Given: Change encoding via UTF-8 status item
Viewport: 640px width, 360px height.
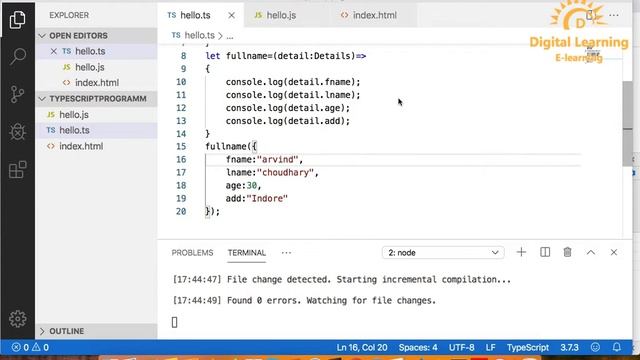Looking at the screenshot, I should point(462,347).
